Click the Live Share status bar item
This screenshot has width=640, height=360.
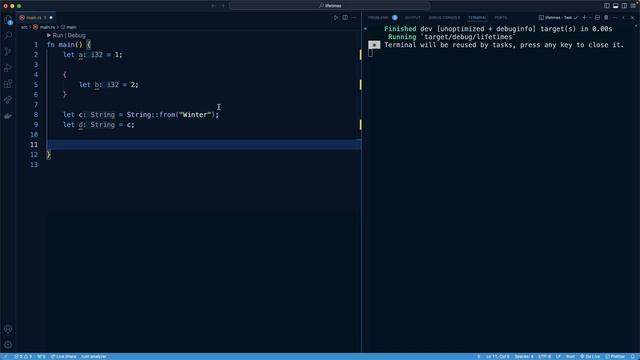[63, 357]
